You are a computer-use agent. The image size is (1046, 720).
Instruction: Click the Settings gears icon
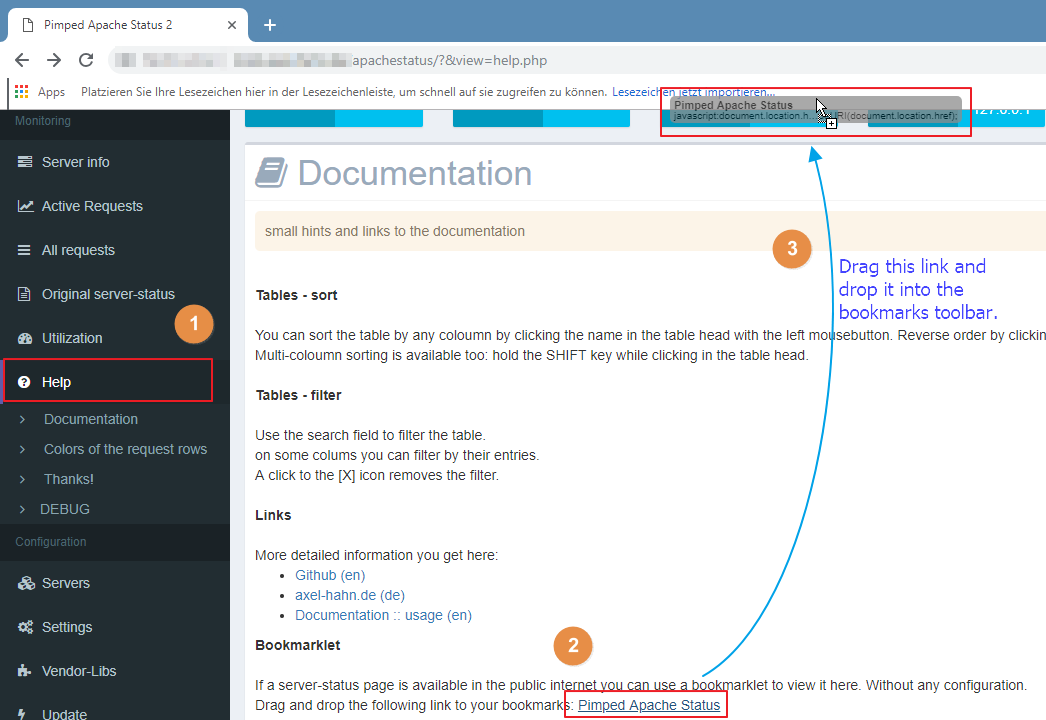pos(25,627)
